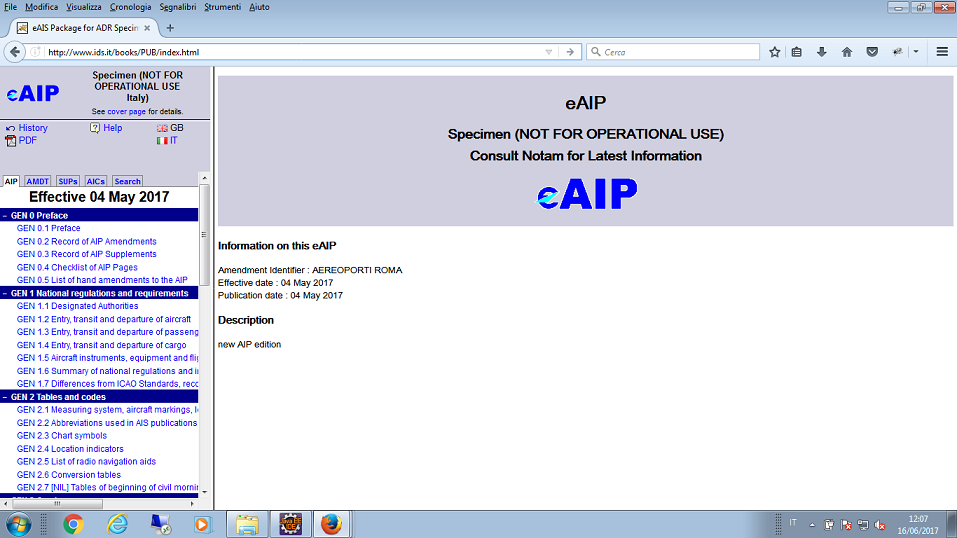Collapse GEN 1 National regulations section header
957x538 pixels.
(98, 293)
